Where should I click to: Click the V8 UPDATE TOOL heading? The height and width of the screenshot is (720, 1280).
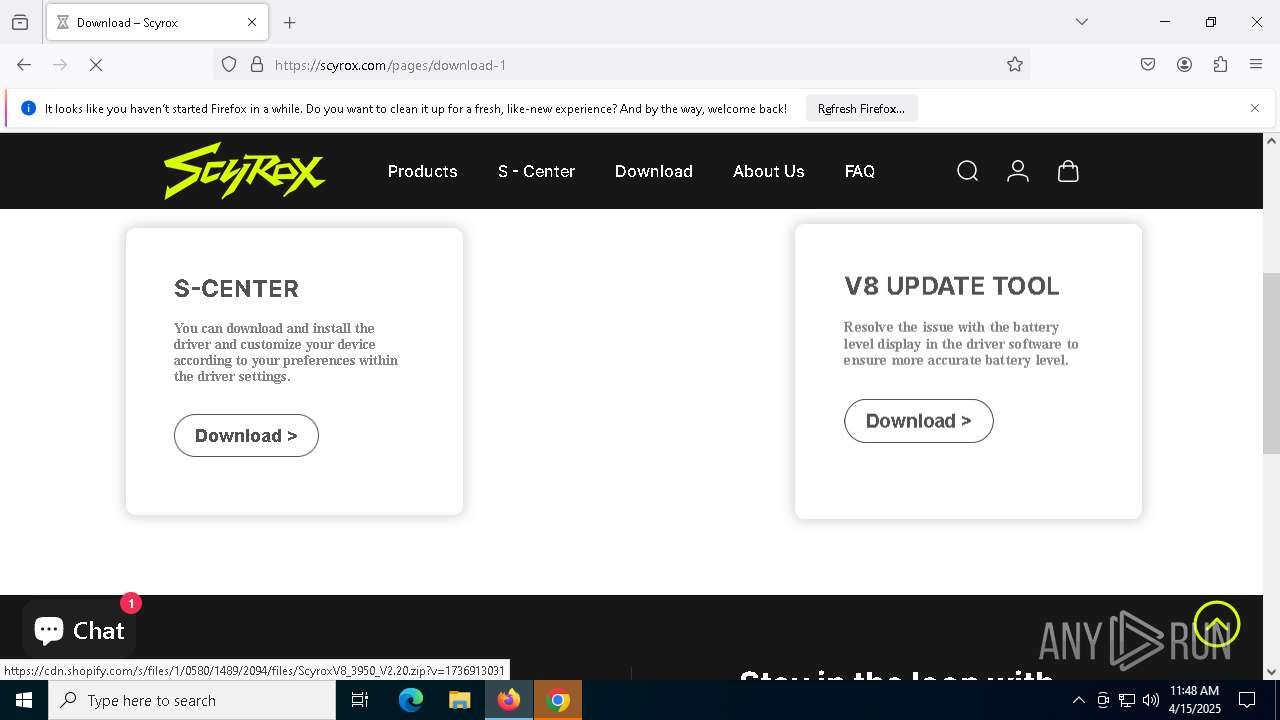pos(951,286)
